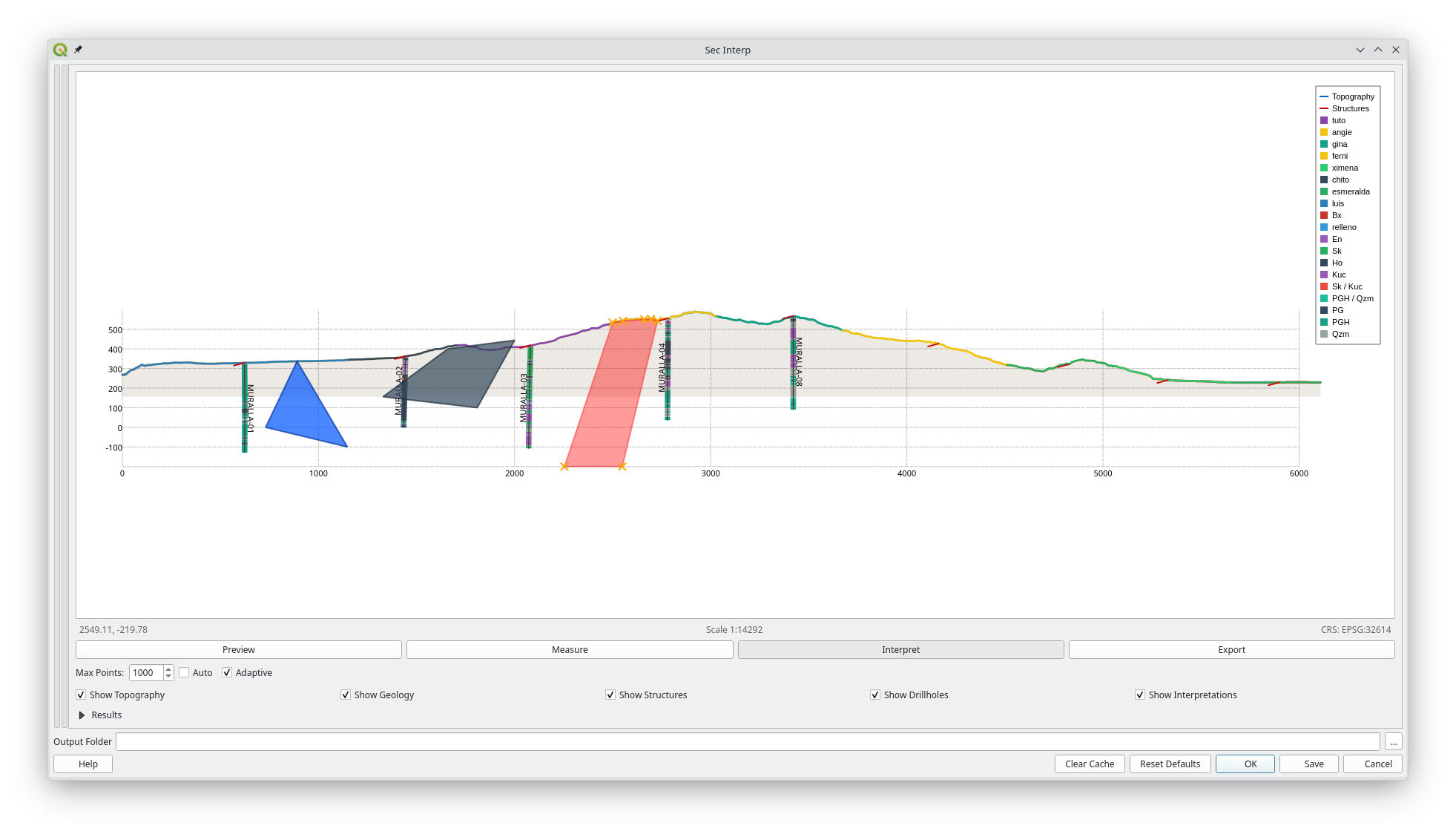Select the Bx legend swatch
Image resolution: width=1456 pixels, height=837 pixels.
point(1325,215)
